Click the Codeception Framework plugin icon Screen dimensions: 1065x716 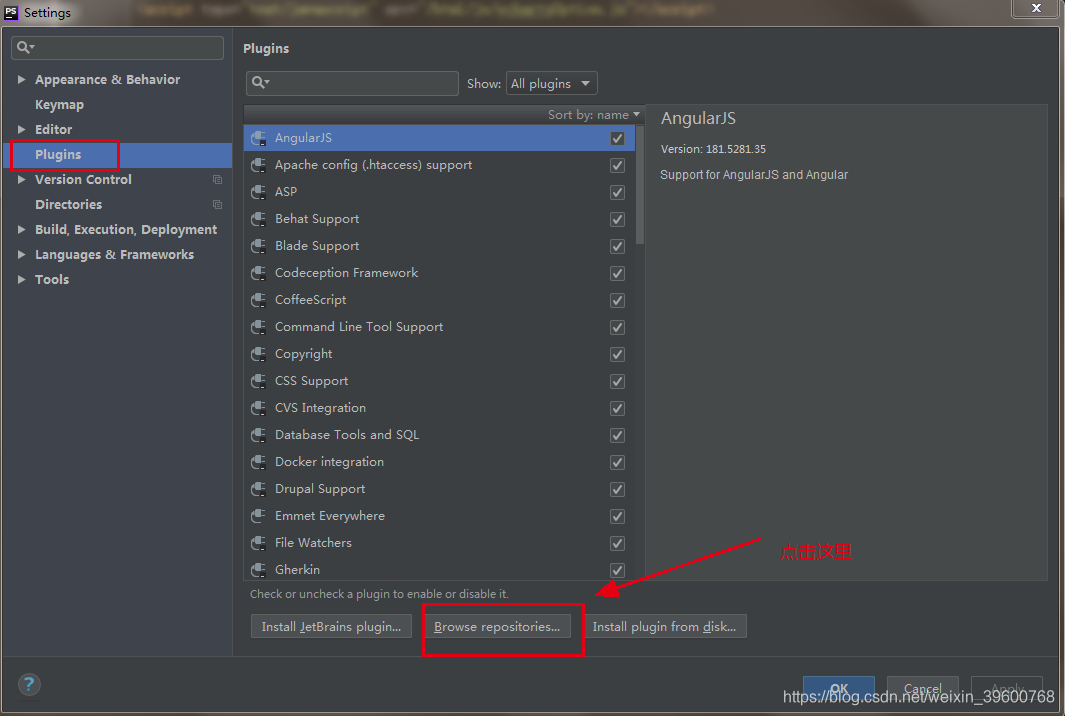click(x=258, y=273)
